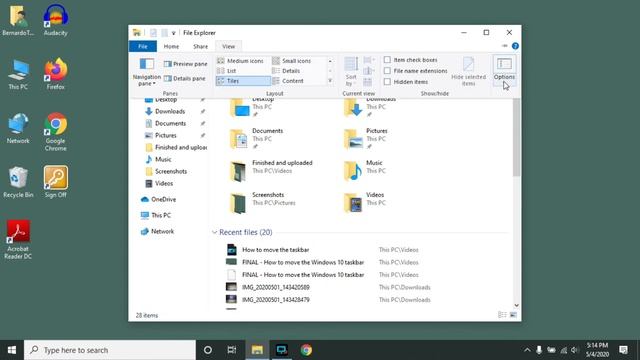Screen dimensions: 640x360
Task: Switch to details view status bar icon
Action: (x=502, y=315)
